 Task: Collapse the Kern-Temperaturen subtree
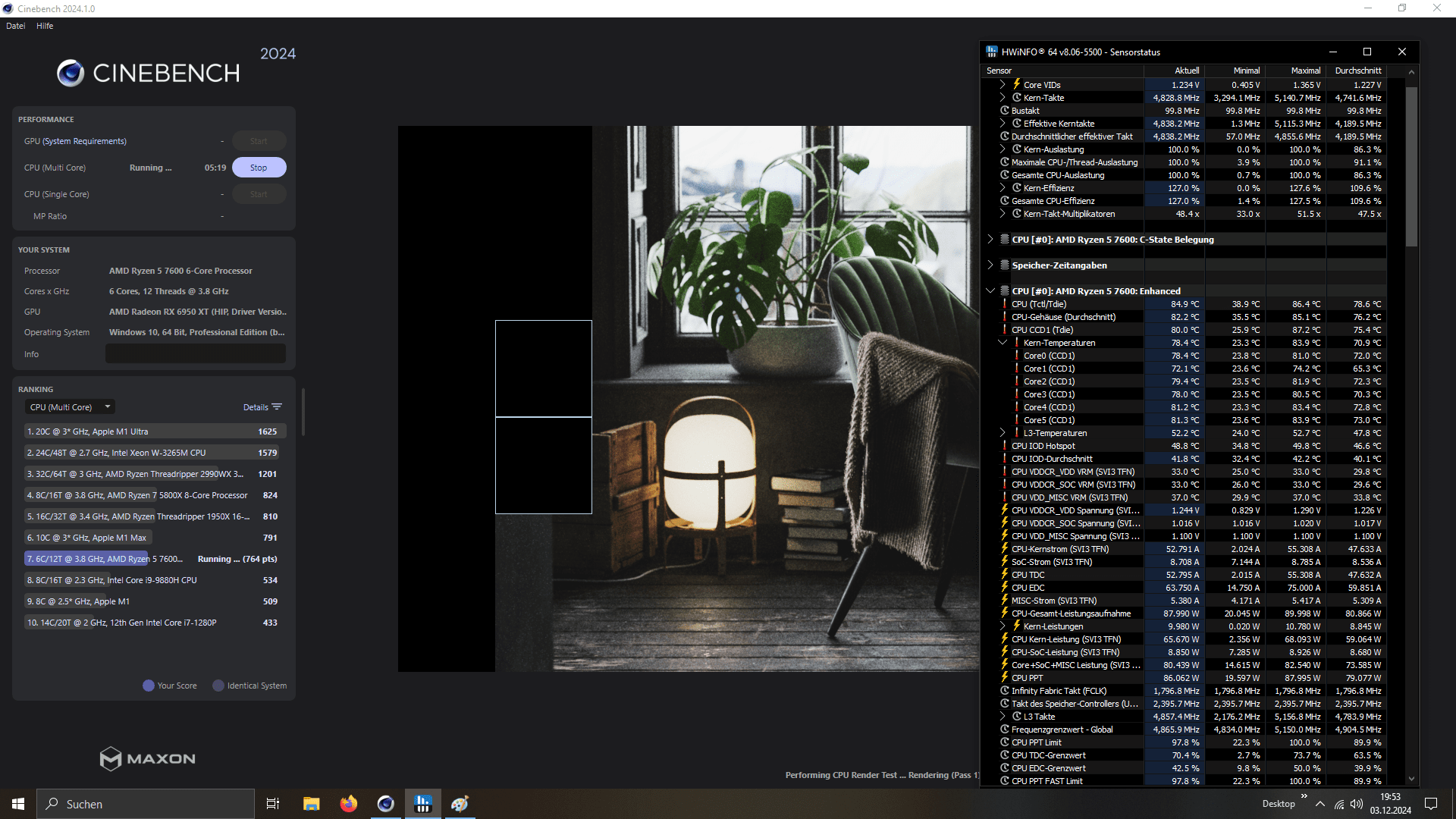(1003, 343)
